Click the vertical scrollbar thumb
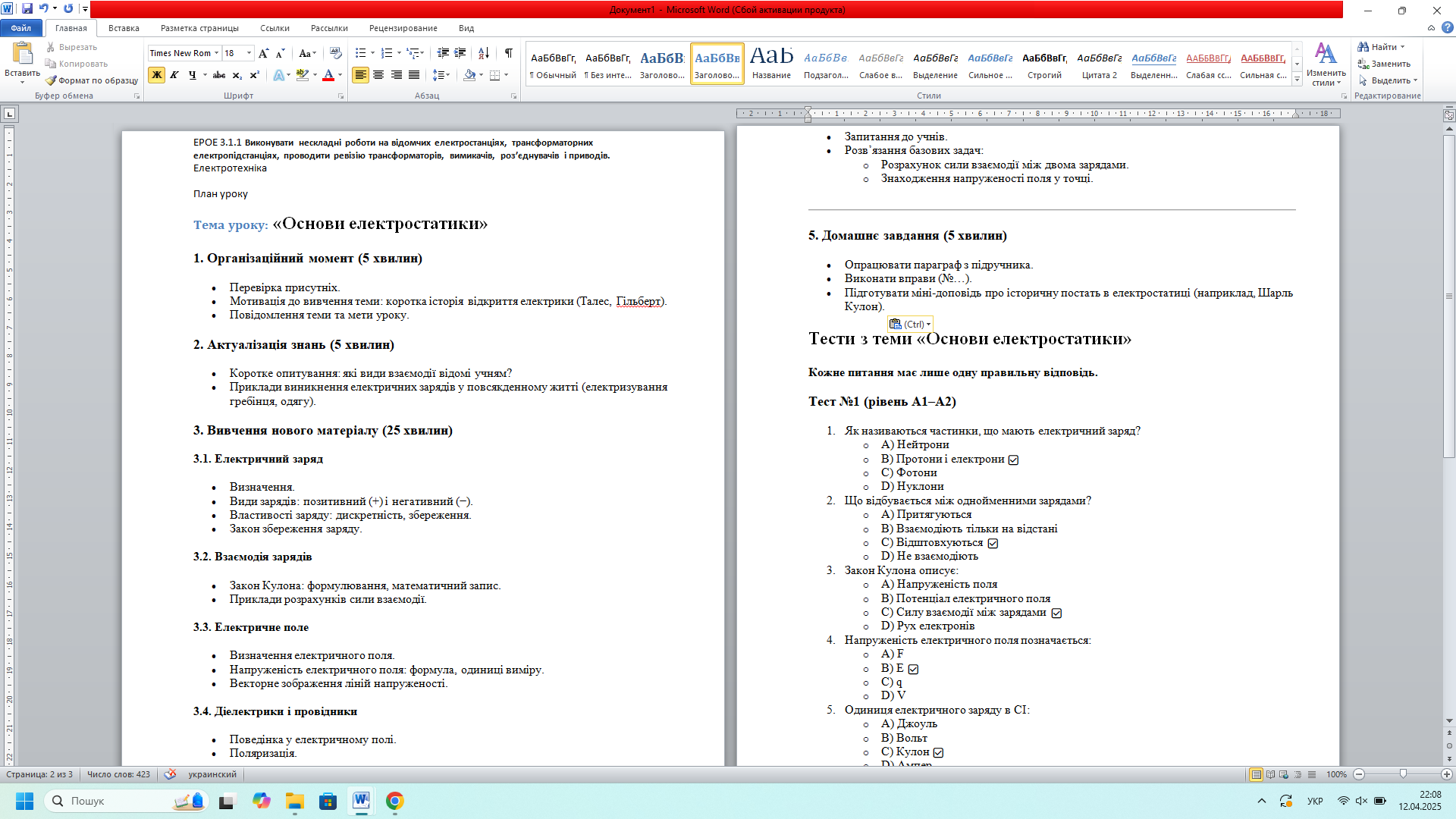Screen dimensions: 1456x819 [1449, 297]
